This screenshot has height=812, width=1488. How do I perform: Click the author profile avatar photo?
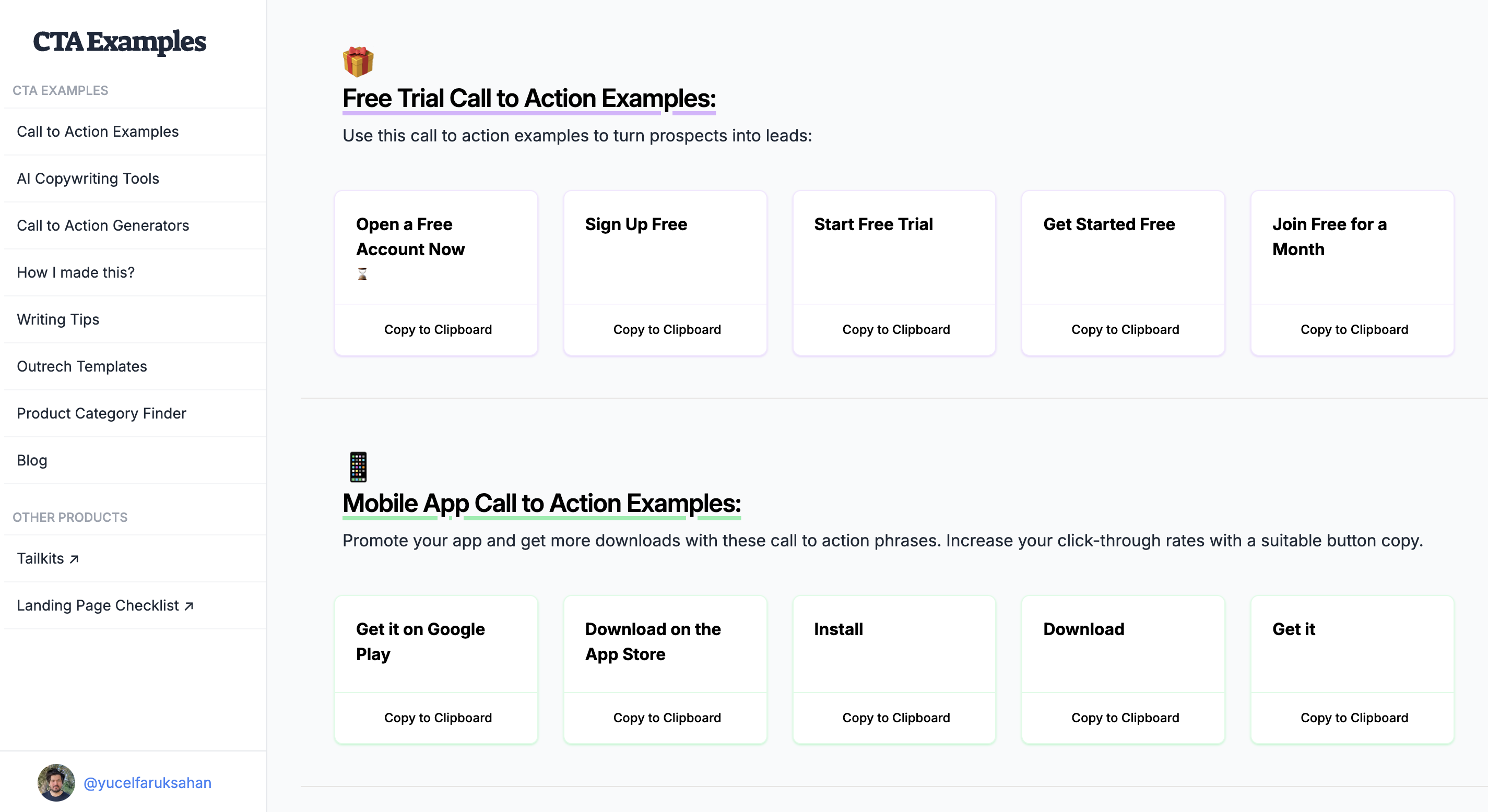56,783
